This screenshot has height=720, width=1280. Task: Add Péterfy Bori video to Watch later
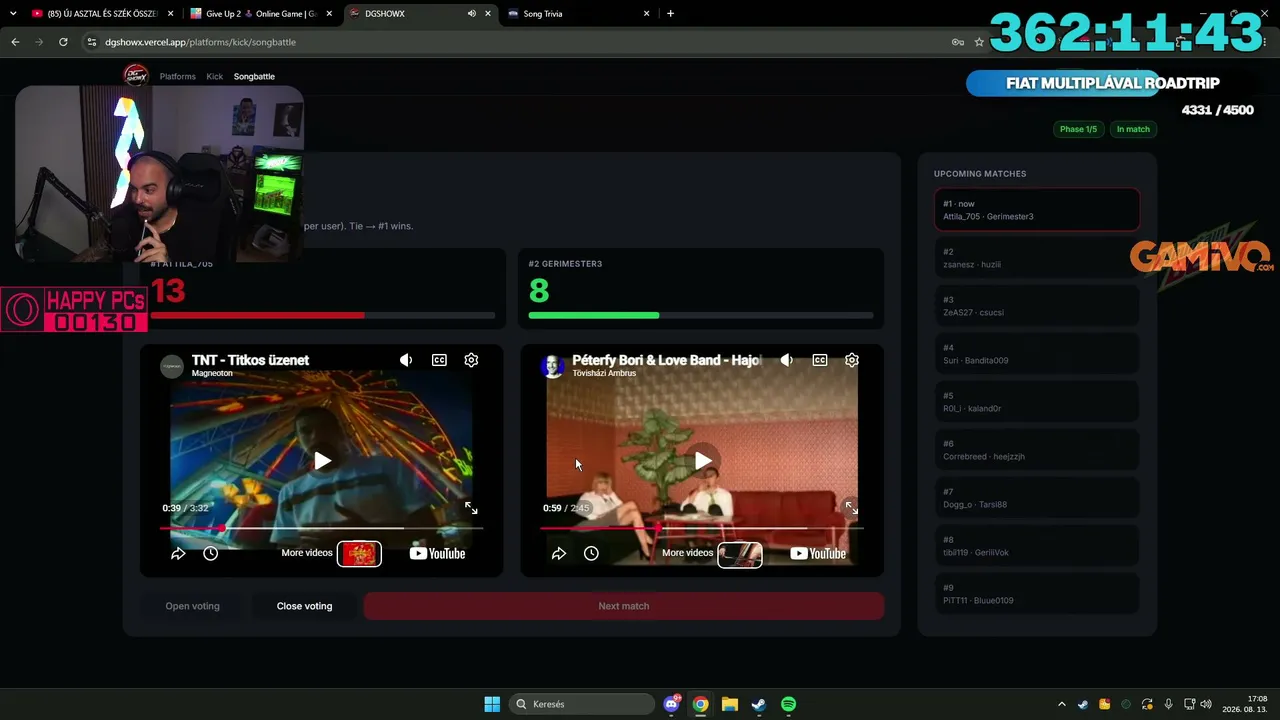pos(592,553)
